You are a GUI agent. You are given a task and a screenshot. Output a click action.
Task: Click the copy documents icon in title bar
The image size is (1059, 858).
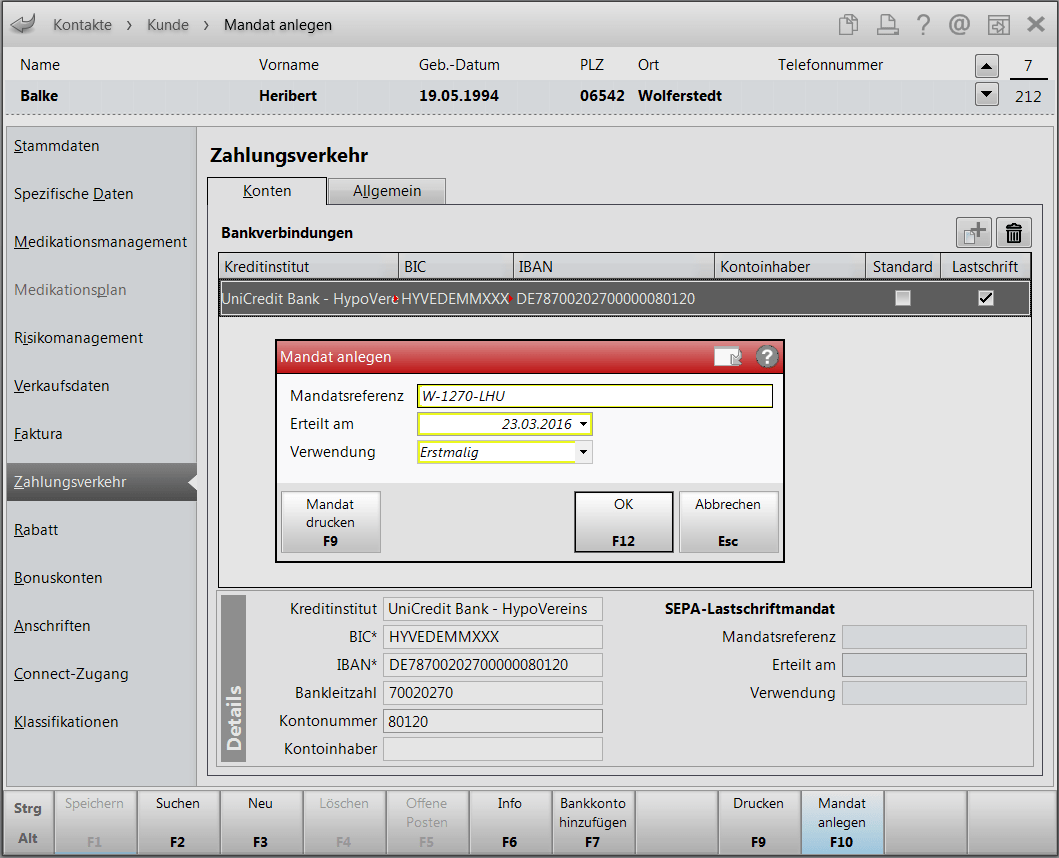click(x=848, y=25)
